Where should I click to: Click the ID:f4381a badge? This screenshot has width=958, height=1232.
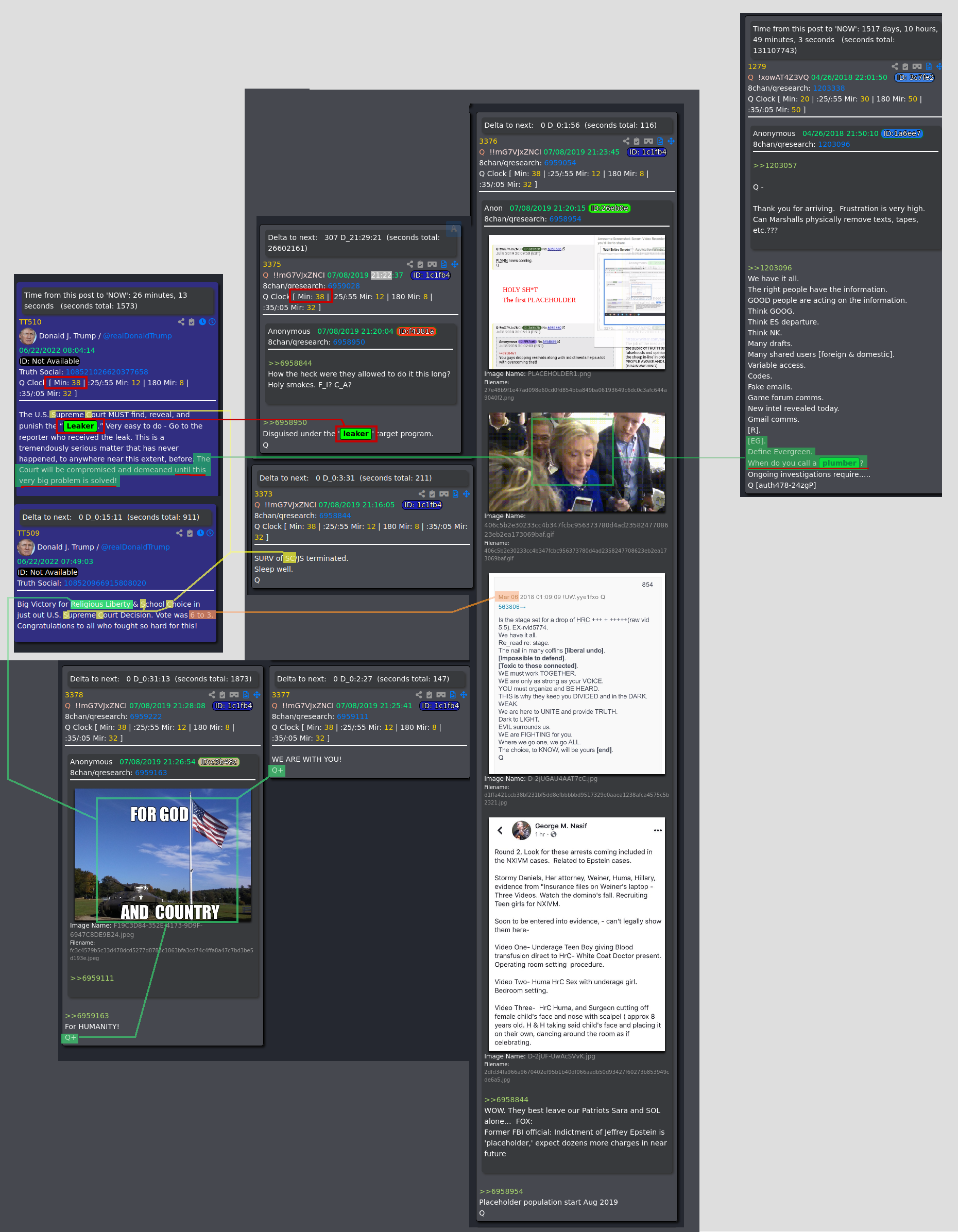point(416,331)
